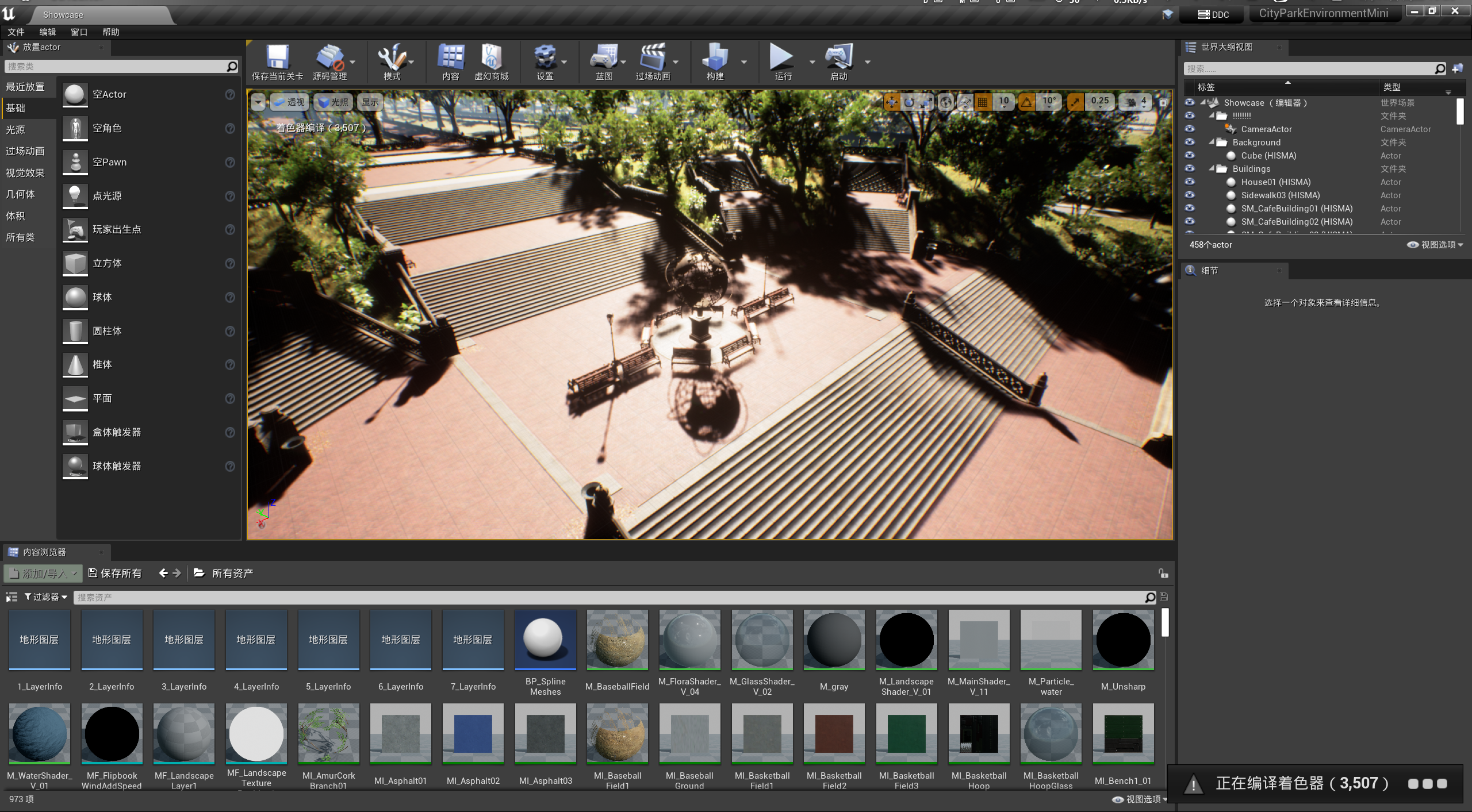Screen dimensions: 1472x812
Task: Toggle grid snapping in viewport toolbar
Action: click(x=983, y=102)
